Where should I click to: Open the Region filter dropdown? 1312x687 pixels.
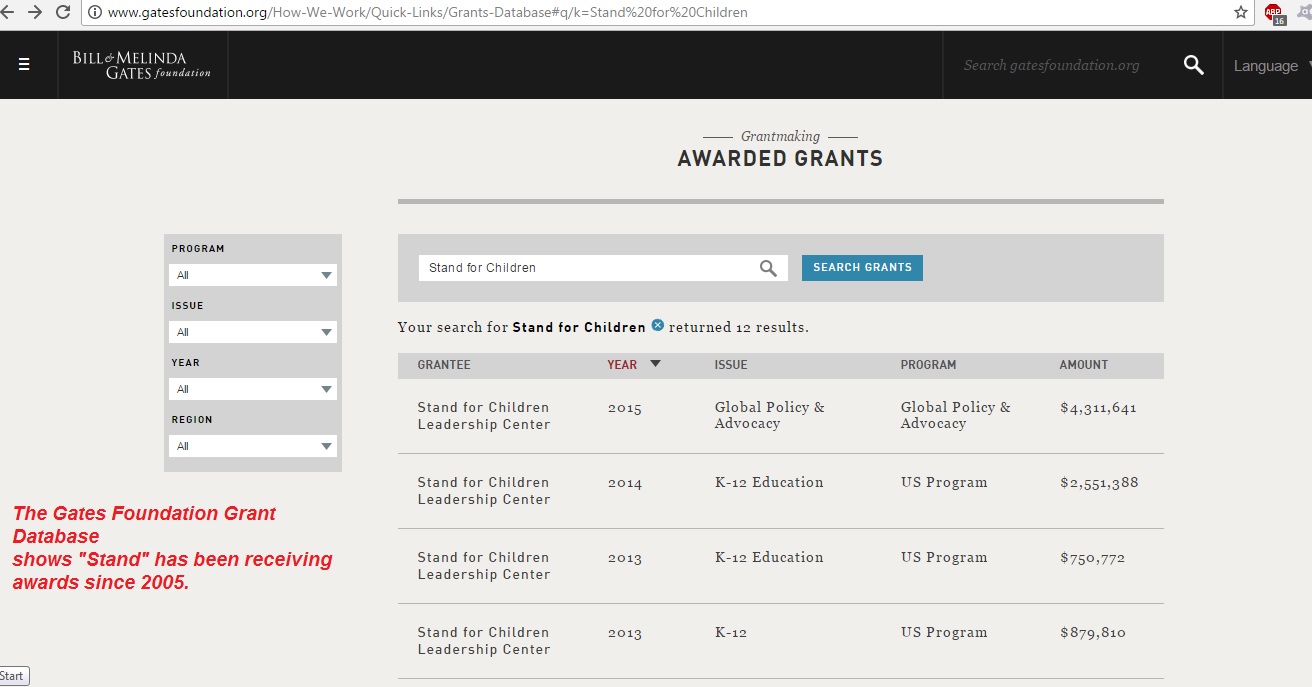point(253,446)
